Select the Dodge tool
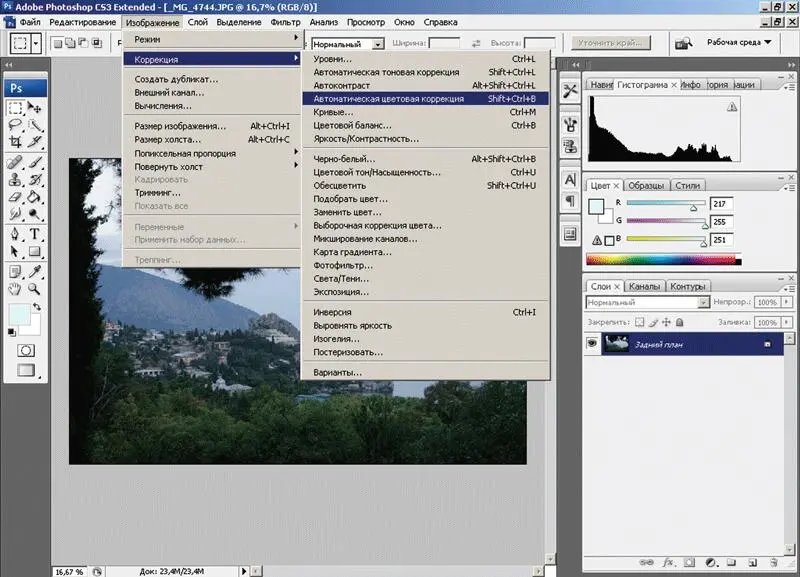800x577 pixels. tap(35, 214)
